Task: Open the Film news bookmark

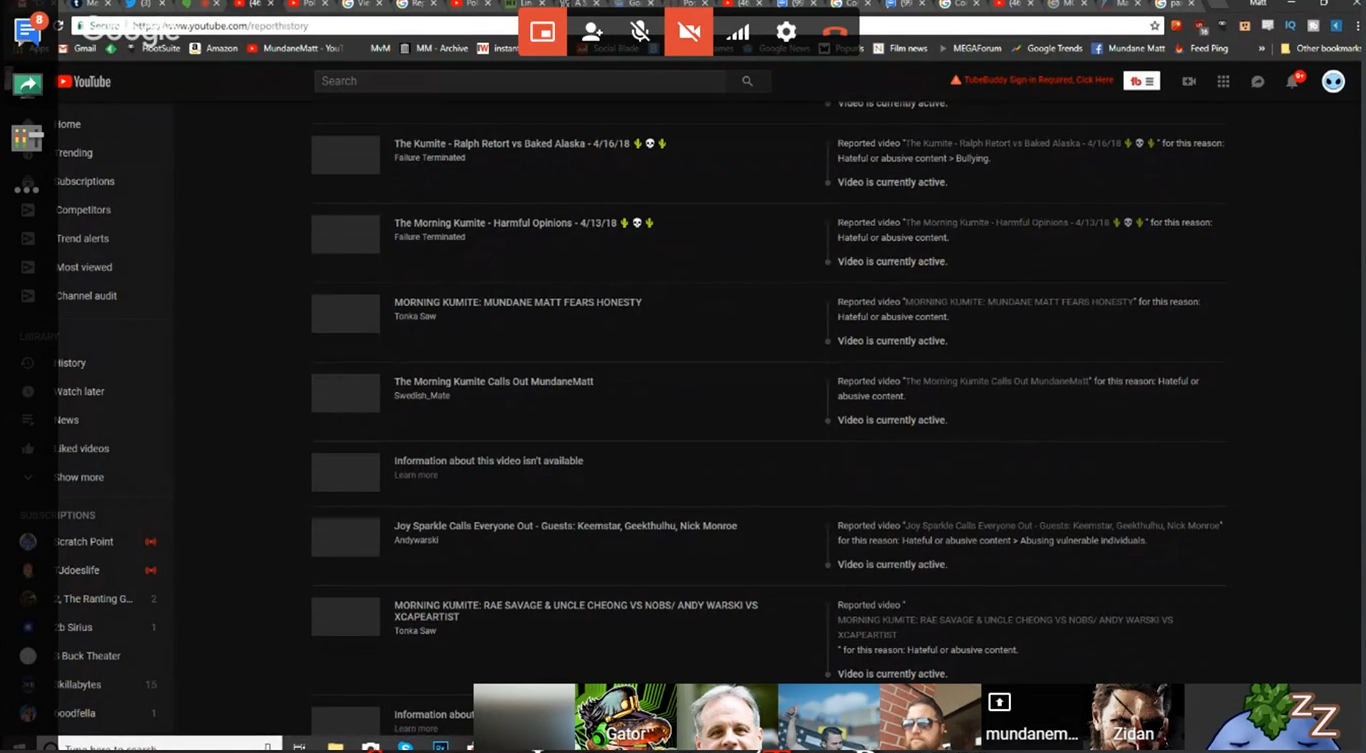Action: (x=900, y=48)
